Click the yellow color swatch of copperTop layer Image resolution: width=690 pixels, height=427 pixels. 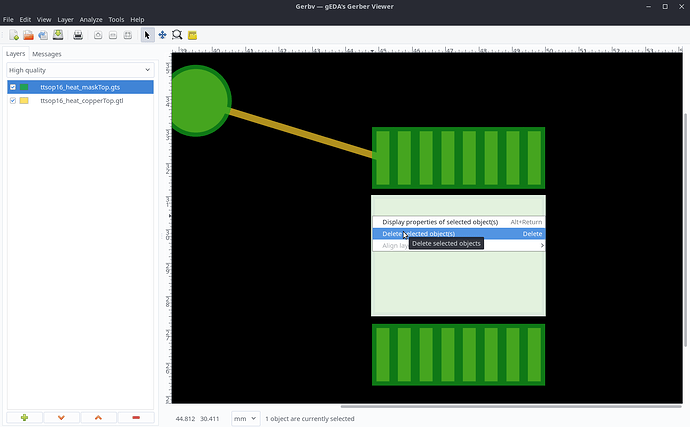[25, 101]
